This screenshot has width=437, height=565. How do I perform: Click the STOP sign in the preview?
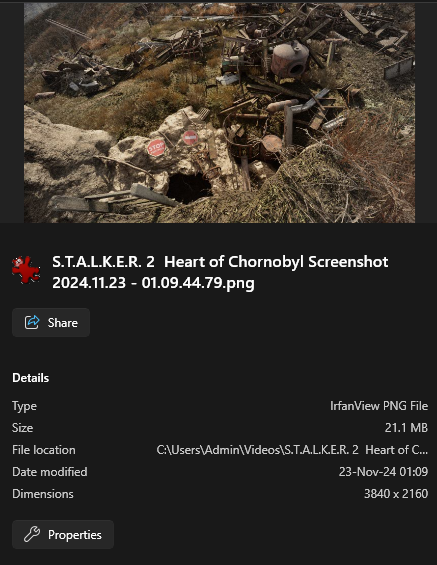pyautogui.click(x=156, y=147)
